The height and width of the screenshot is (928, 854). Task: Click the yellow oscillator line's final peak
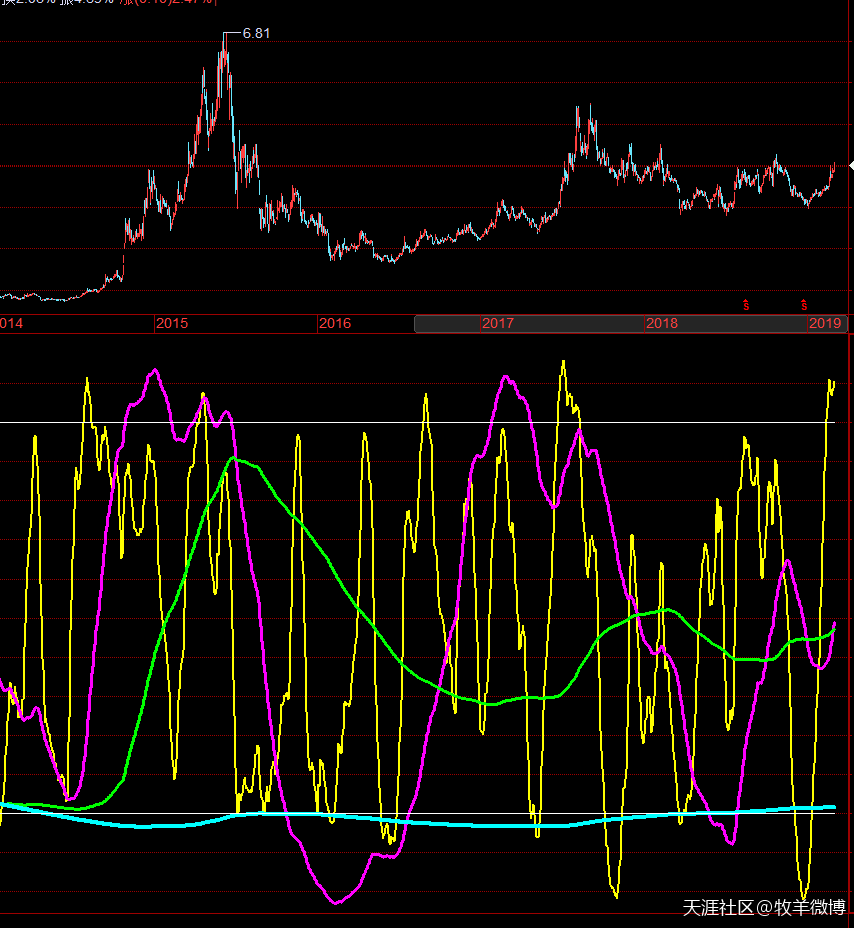[x=831, y=381]
